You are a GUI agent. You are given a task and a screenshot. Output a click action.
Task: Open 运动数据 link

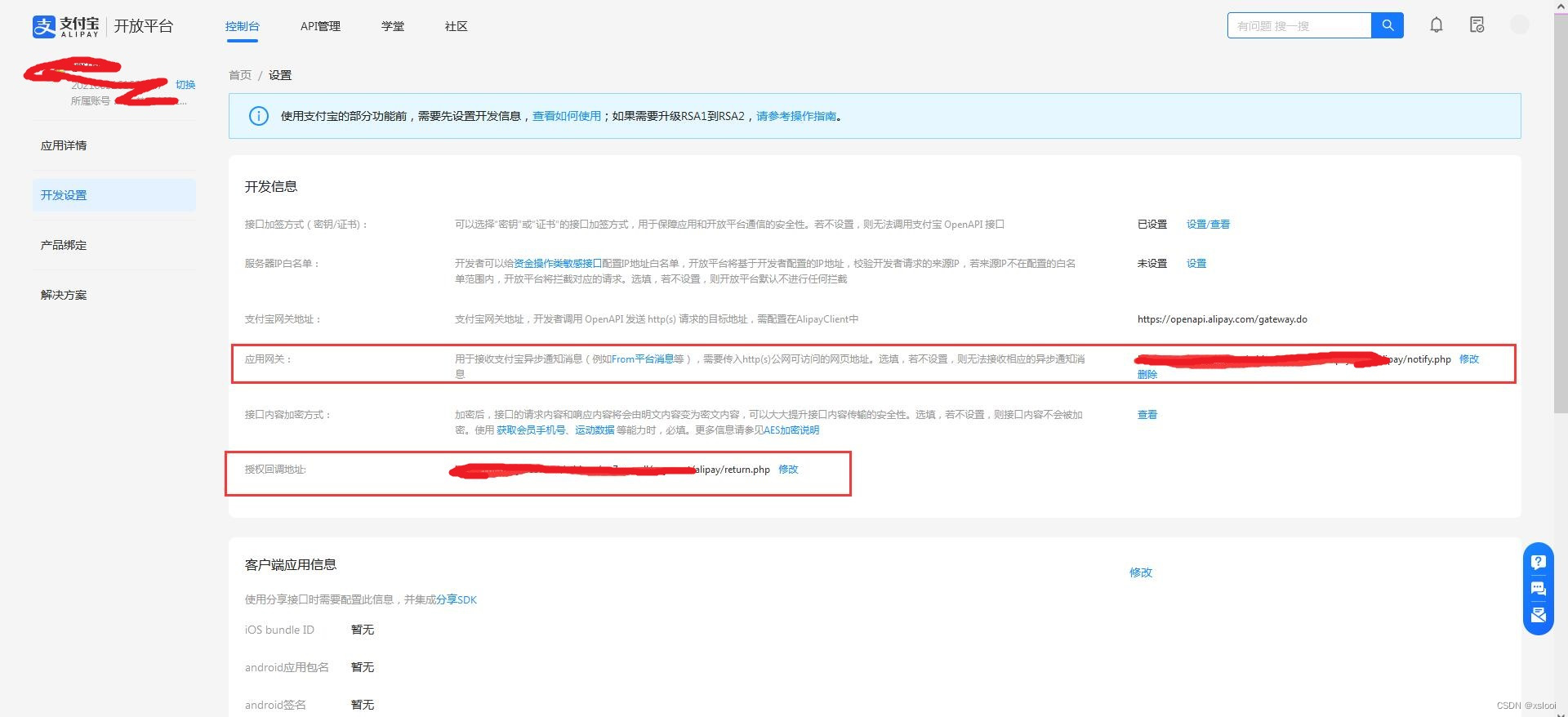click(595, 430)
